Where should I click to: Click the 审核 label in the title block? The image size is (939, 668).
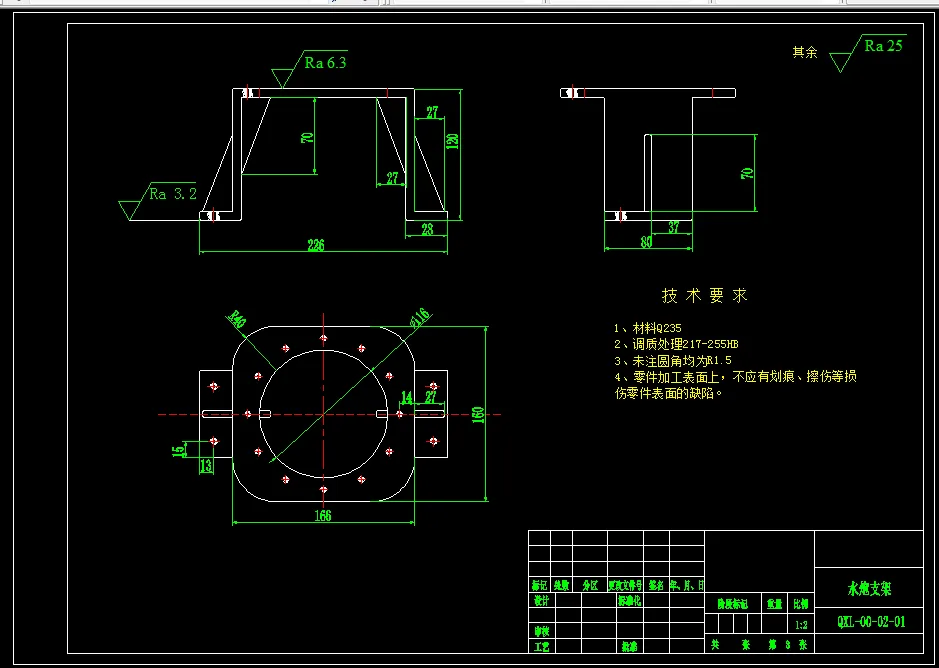pos(541,631)
